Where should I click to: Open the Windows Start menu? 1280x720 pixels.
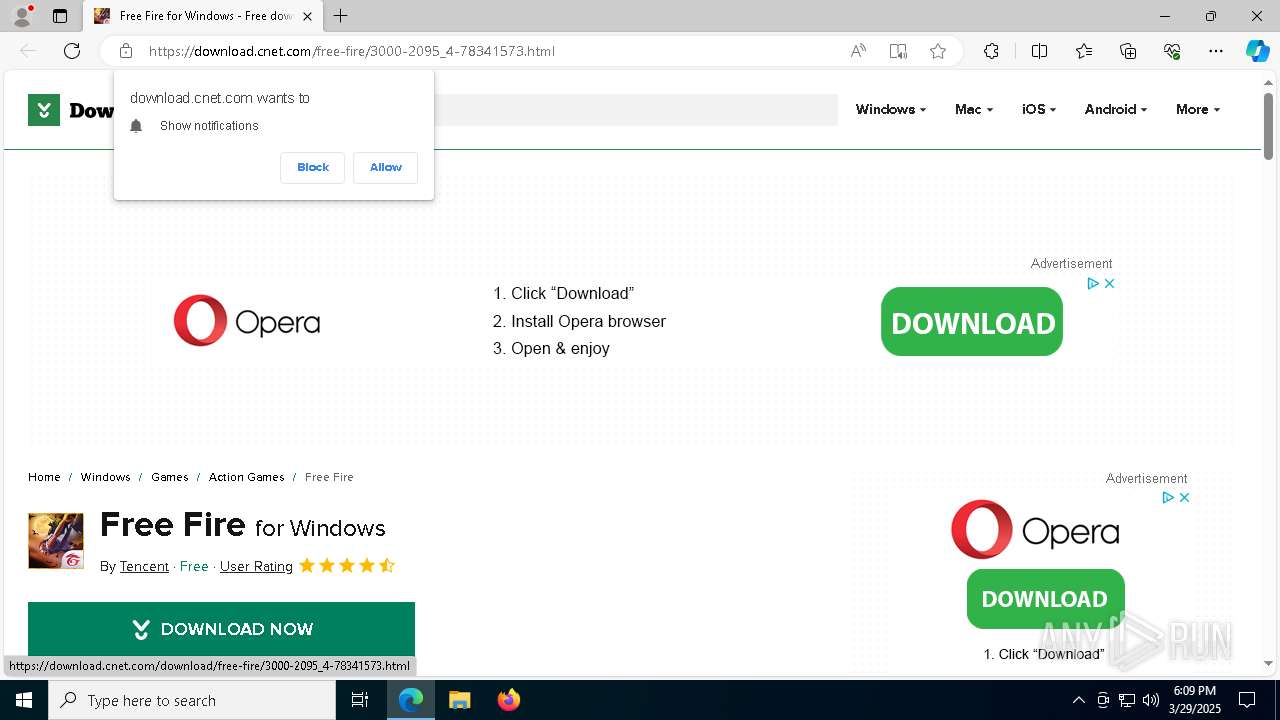pos(24,700)
